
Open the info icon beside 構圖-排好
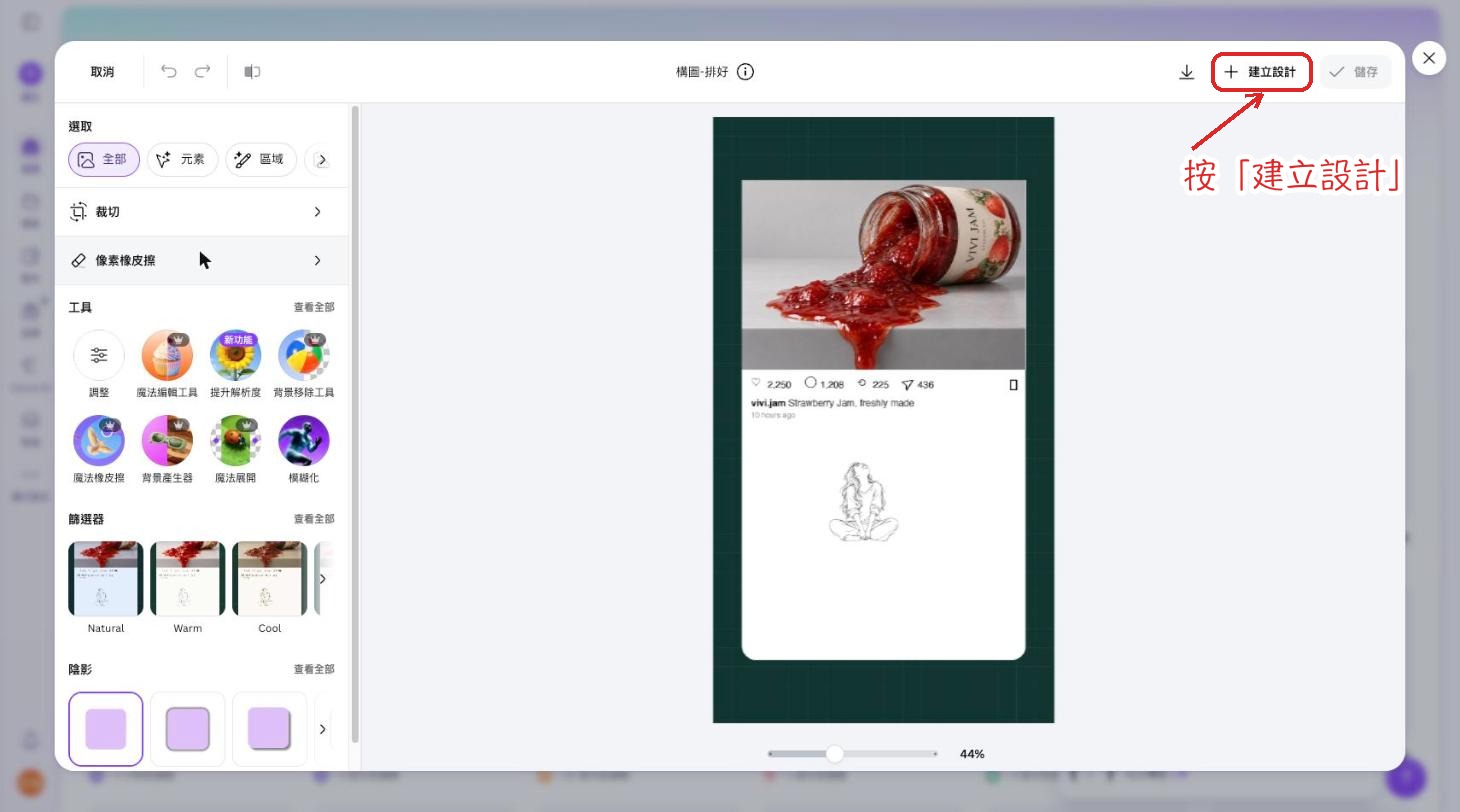pyautogui.click(x=745, y=71)
